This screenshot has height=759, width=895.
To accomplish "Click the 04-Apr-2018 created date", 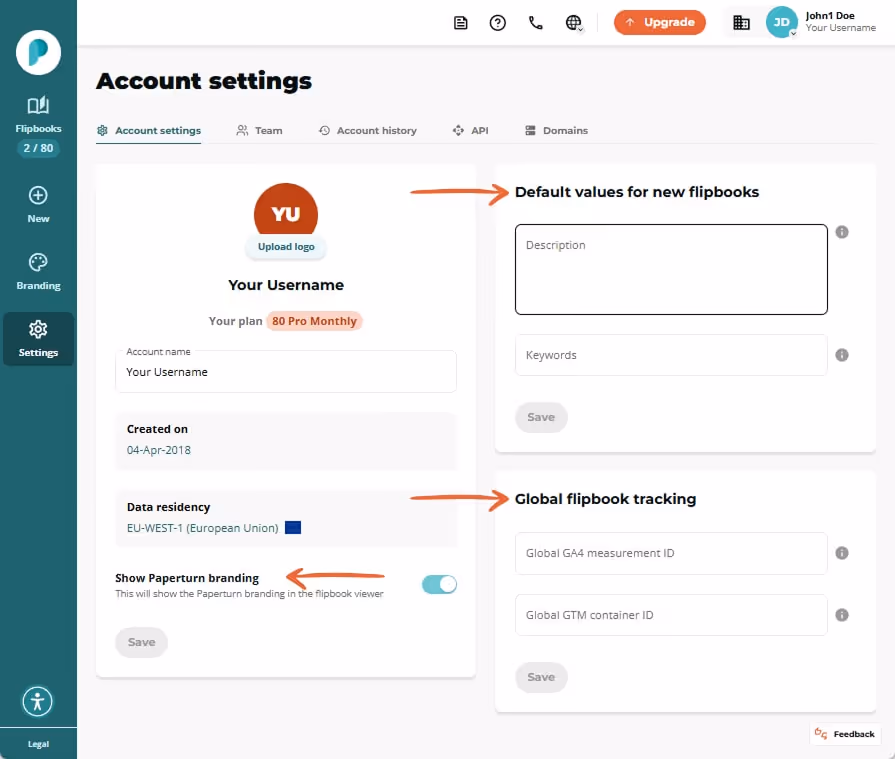I will click(159, 450).
